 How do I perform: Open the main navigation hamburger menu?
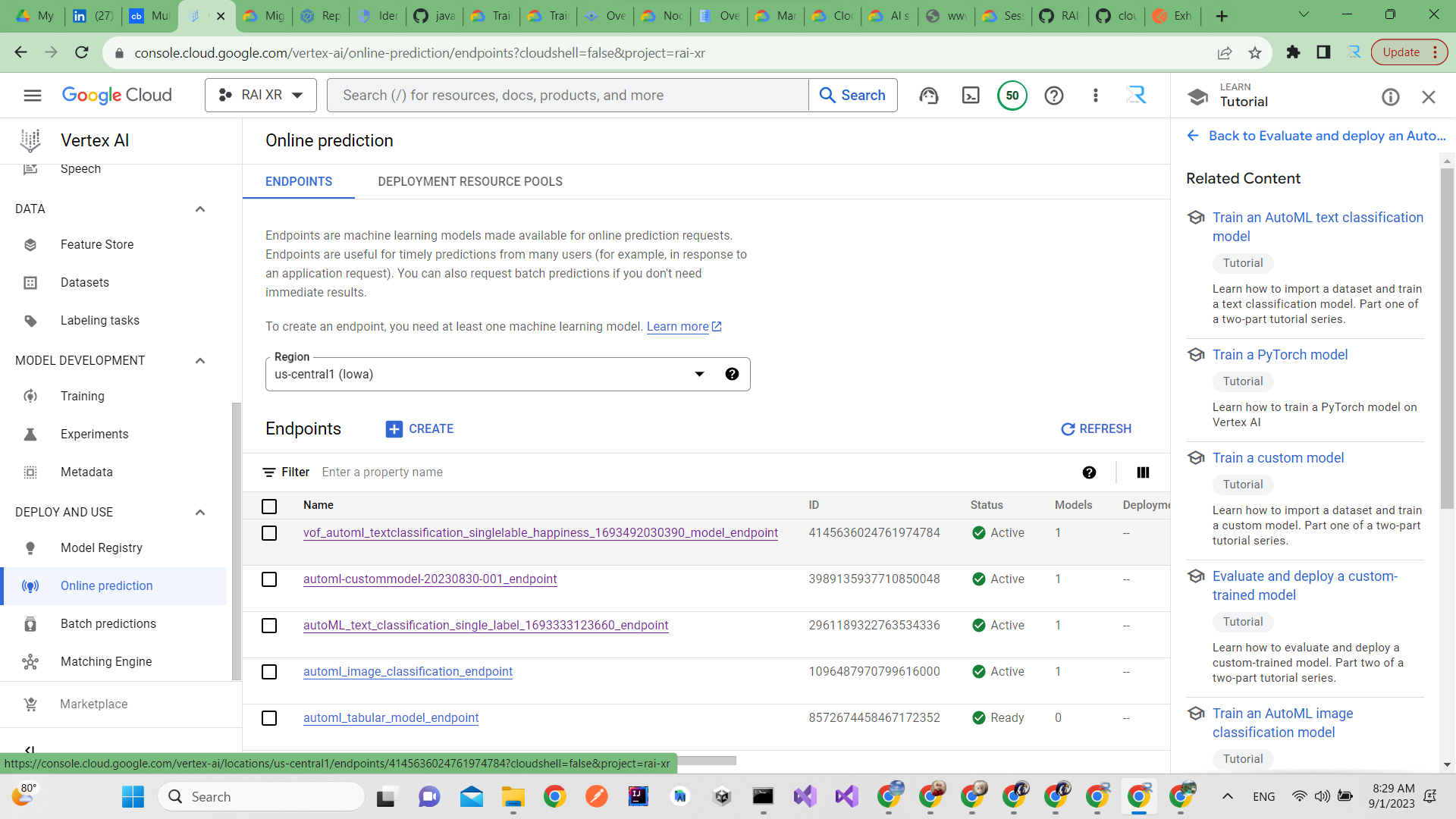32,96
